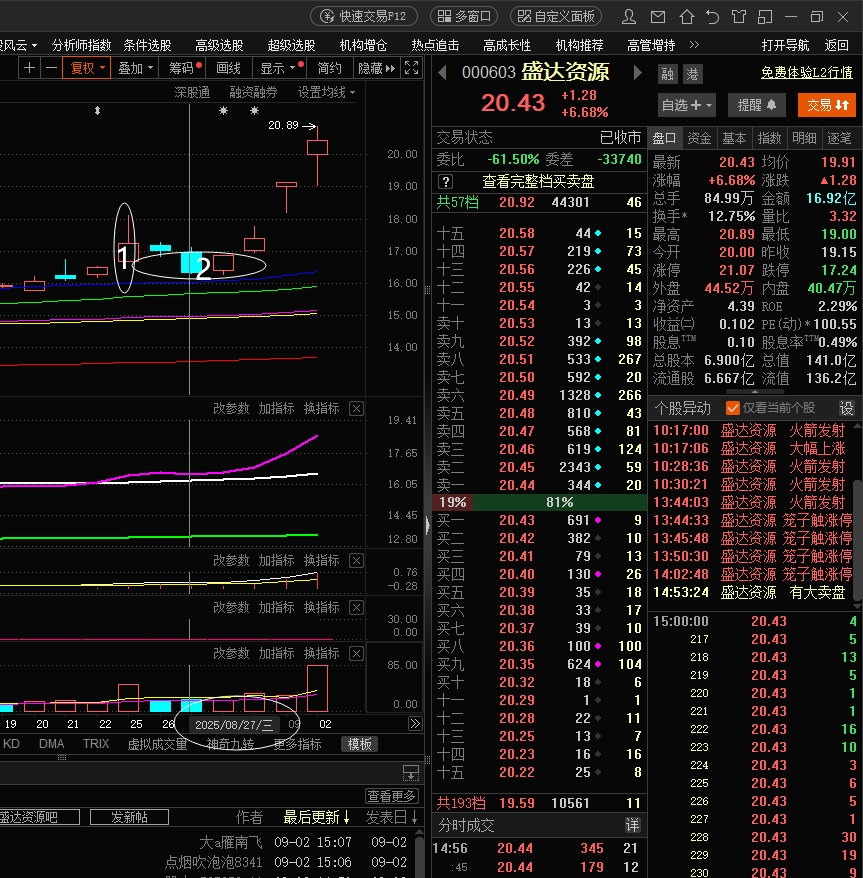This screenshot has width=863, height=878.
Task: Click the question mark help icon
Action: pyautogui.click(x=446, y=181)
